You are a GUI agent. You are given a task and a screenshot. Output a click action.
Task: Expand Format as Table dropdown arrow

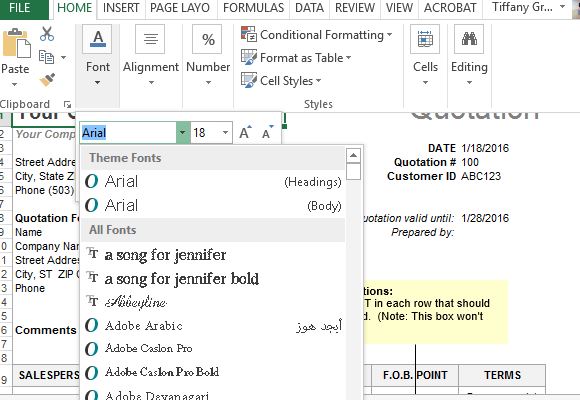[x=348, y=58]
